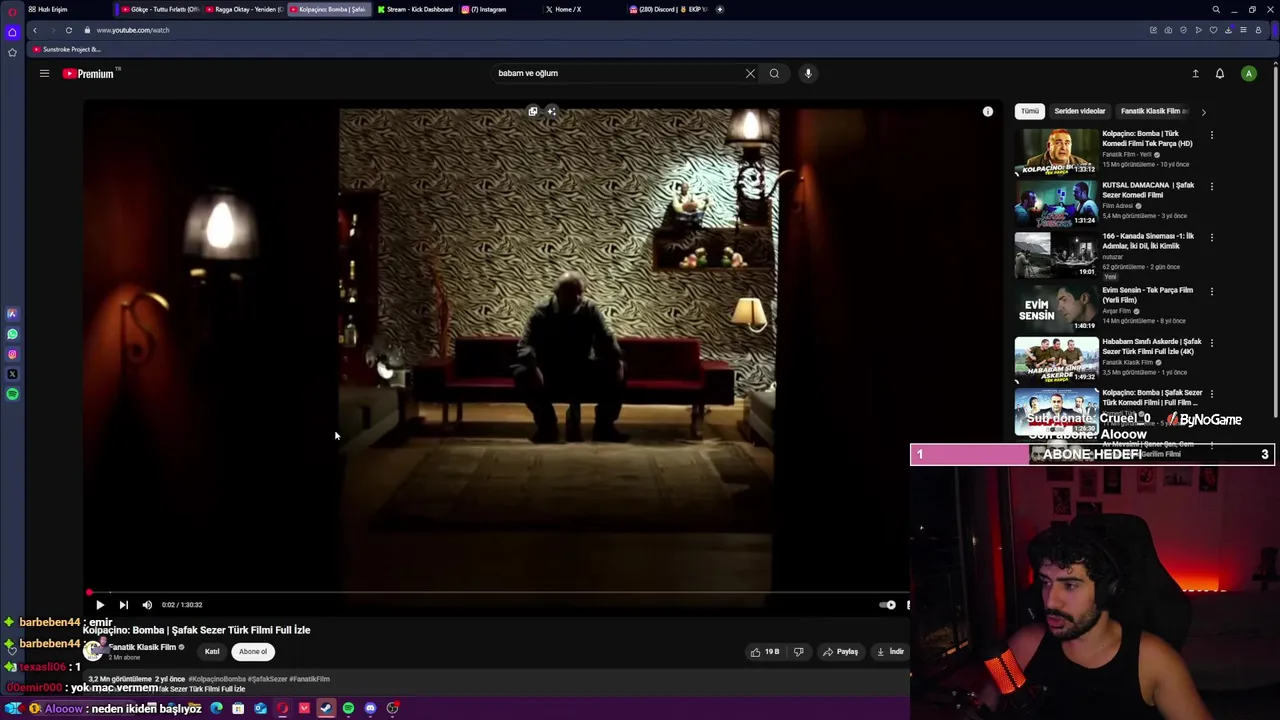Open the Steam icon on the taskbar
The width and height of the screenshot is (1280, 720).
pos(326,708)
